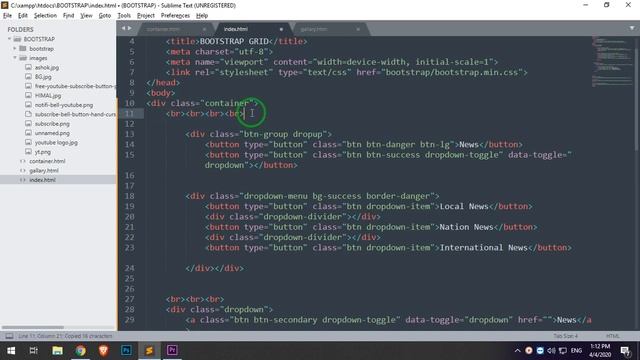Open the tab list dropdown arrow

click(632, 28)
